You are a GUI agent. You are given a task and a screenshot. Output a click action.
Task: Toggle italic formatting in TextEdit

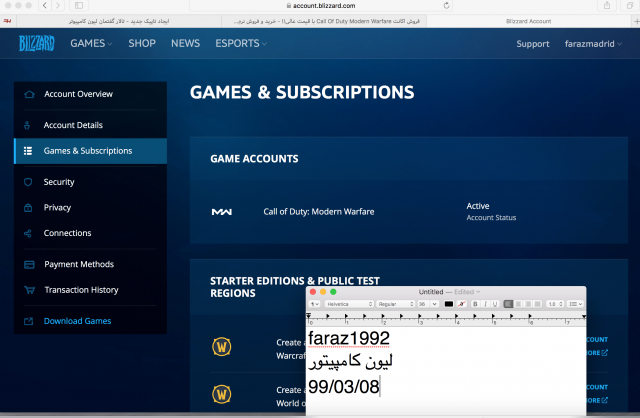pyautogui.click(x=485, y=304)
